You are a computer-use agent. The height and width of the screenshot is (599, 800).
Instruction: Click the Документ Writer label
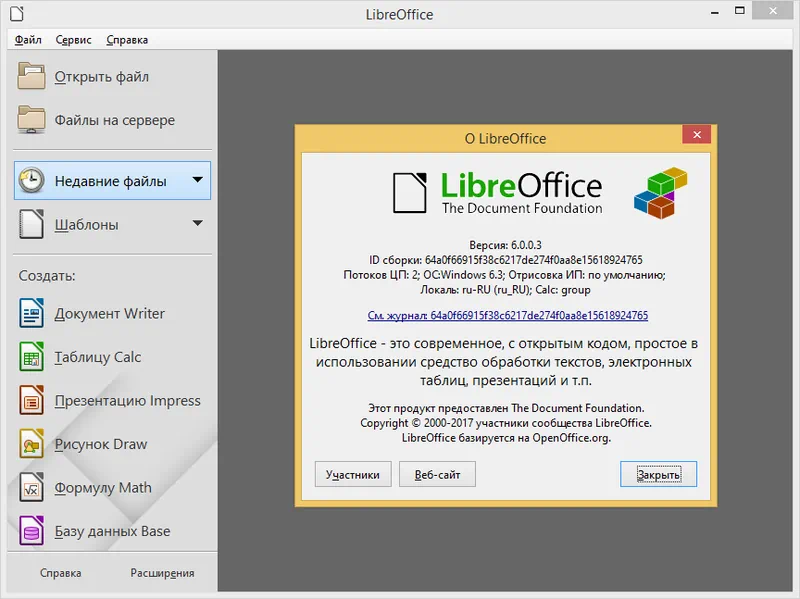tap(110, 313)
